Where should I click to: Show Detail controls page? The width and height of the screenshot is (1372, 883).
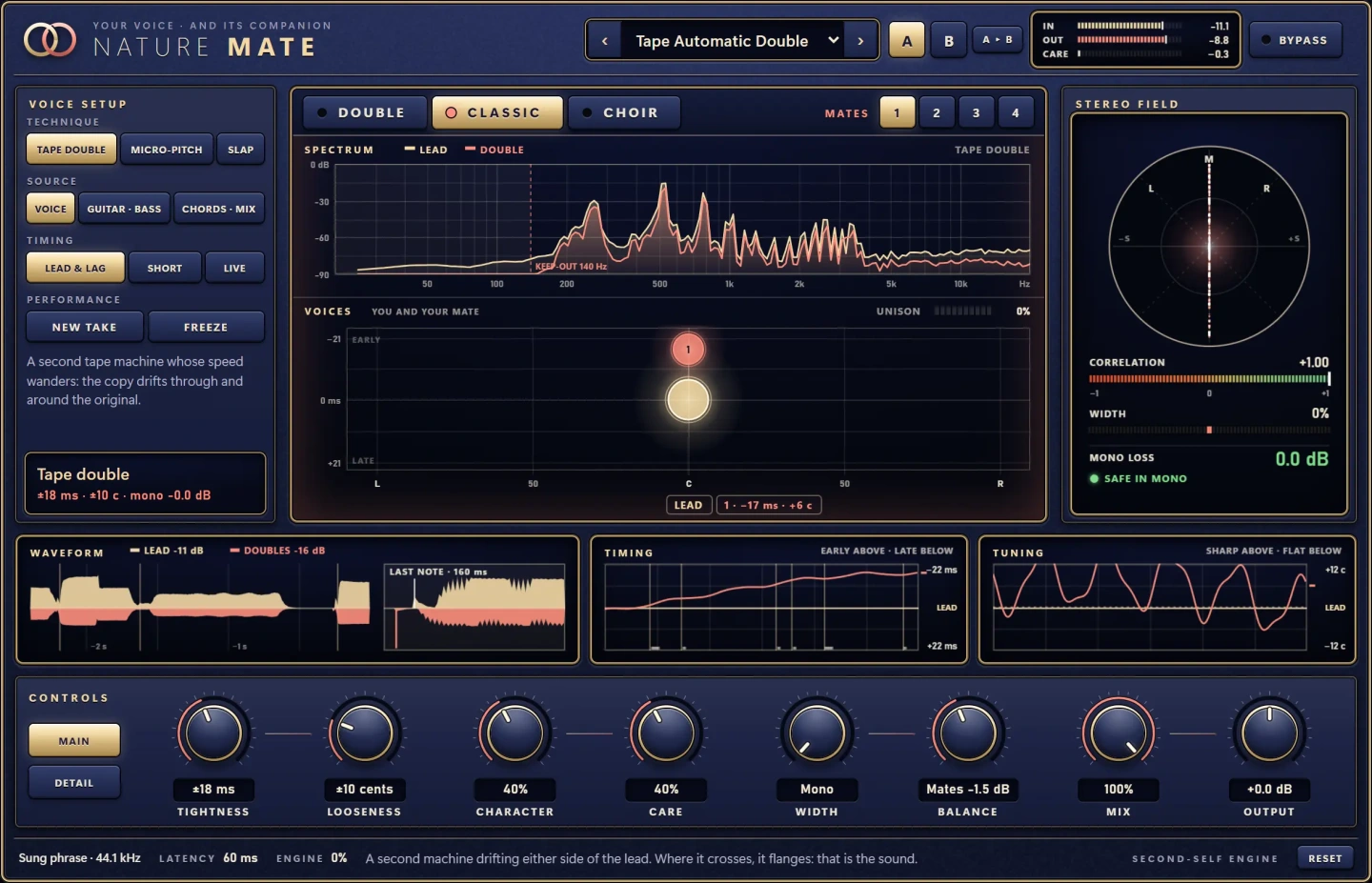[74, 782]
